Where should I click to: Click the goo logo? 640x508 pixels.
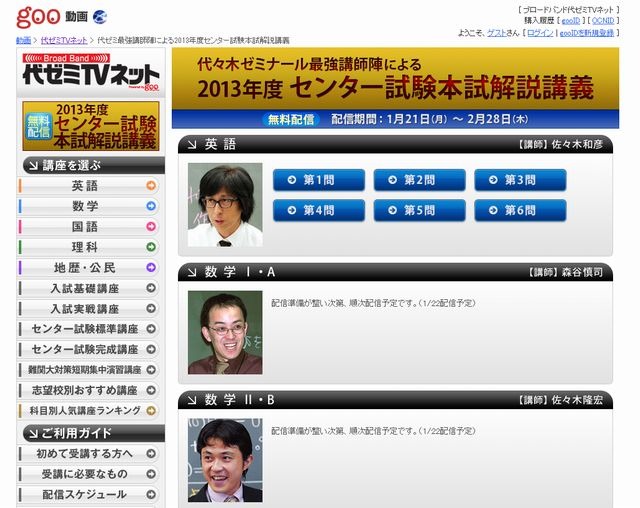[x=38, y=17]
